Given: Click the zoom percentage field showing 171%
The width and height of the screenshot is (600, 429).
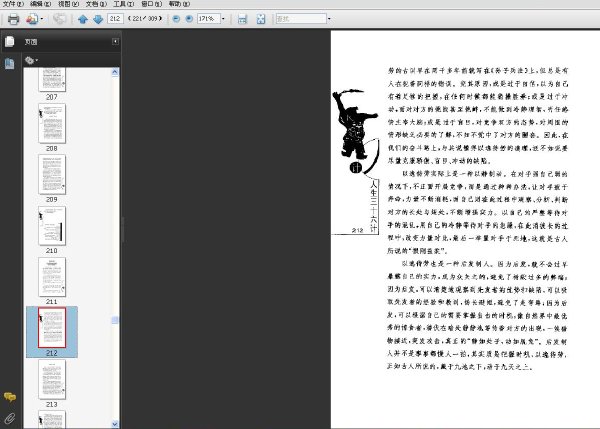Looking at the screenshot, I should 209,18.
